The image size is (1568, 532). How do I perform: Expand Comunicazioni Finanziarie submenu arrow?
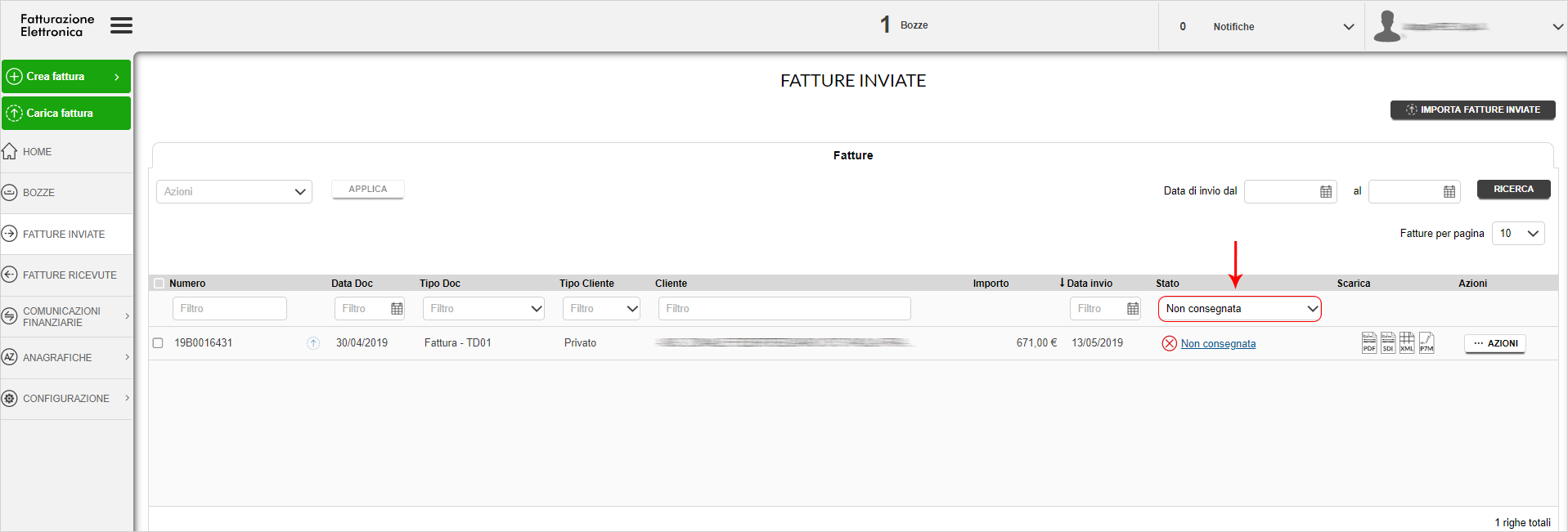(127, 316)
